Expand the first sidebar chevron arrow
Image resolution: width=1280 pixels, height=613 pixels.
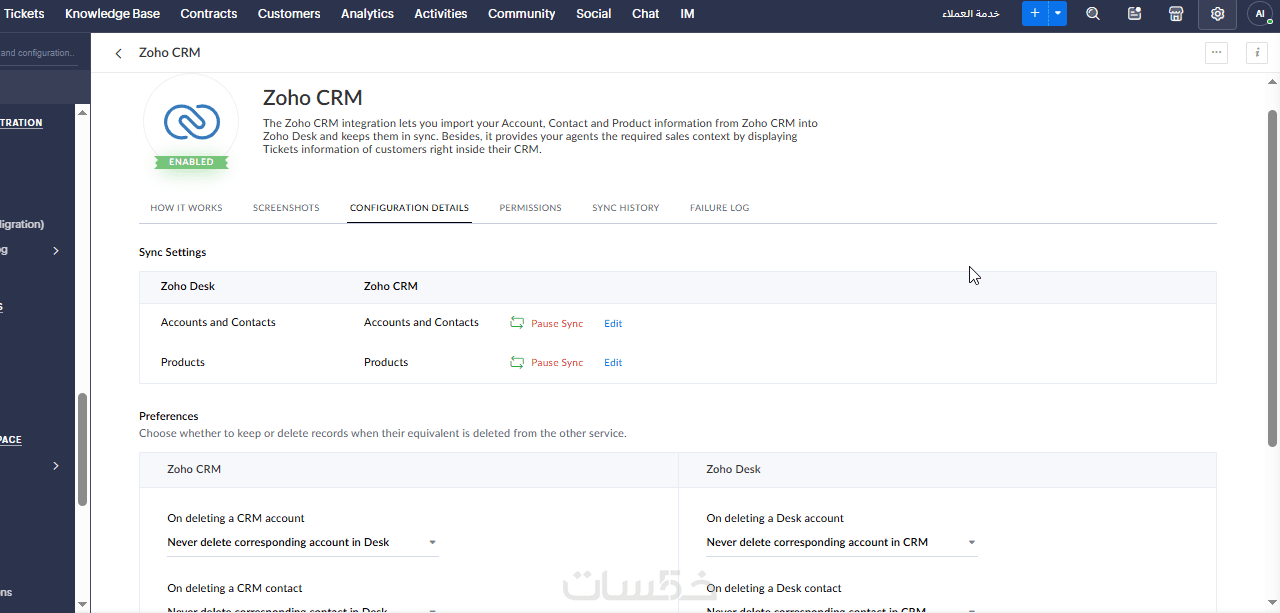pyautogui.click(x=56, y=251)
